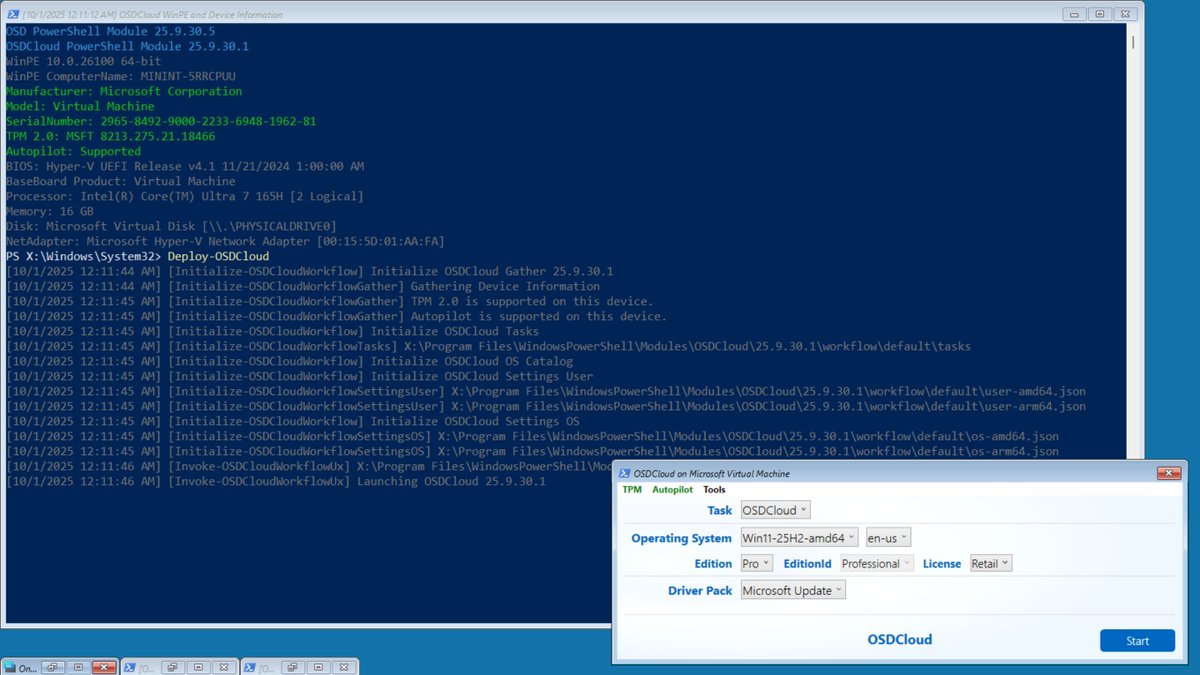Viewport: 1200px width, 675px height.
Task: Close the minimized 'On...' window
Action: click(103, 666)
